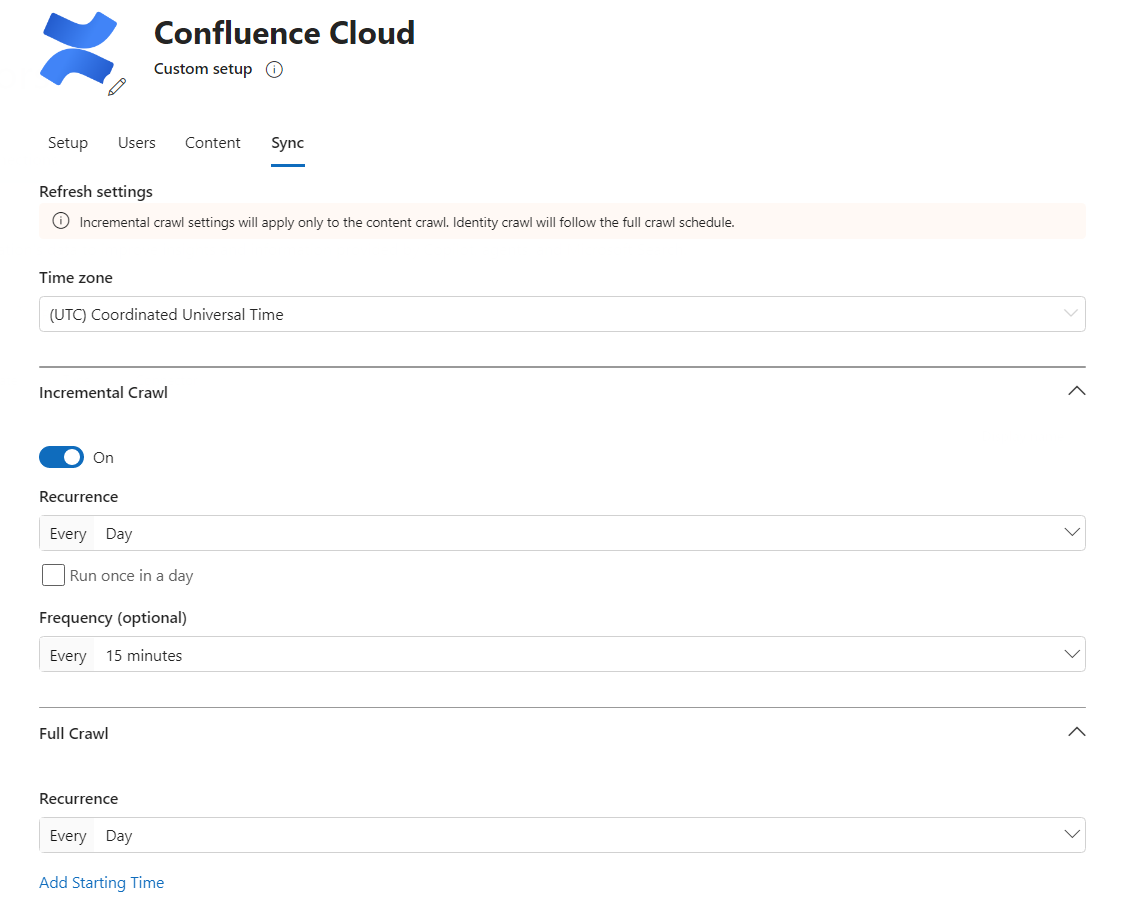Switch to the Setup tab

pos(68,143)
